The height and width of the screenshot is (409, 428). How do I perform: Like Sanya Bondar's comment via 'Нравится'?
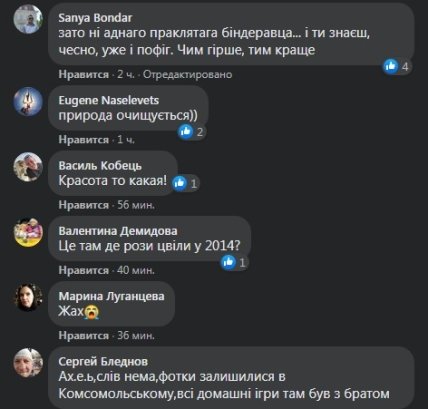[84, 74]
